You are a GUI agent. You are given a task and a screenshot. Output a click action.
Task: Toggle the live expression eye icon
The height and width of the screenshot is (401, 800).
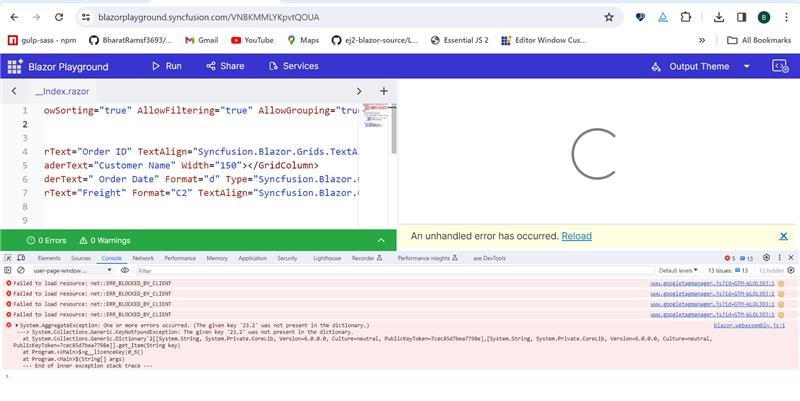click(x=125, y=270)
